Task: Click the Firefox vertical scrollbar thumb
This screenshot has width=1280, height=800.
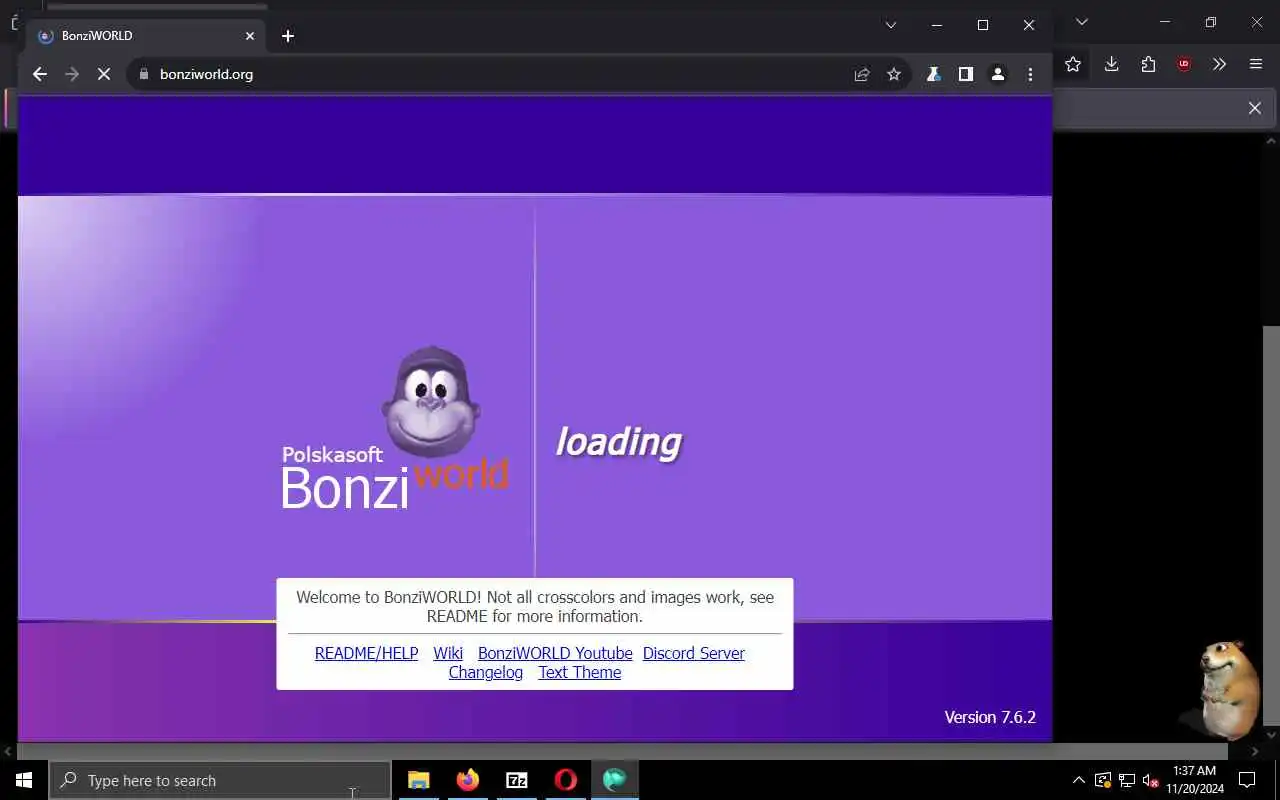Action: click(x=1271, y=525)
